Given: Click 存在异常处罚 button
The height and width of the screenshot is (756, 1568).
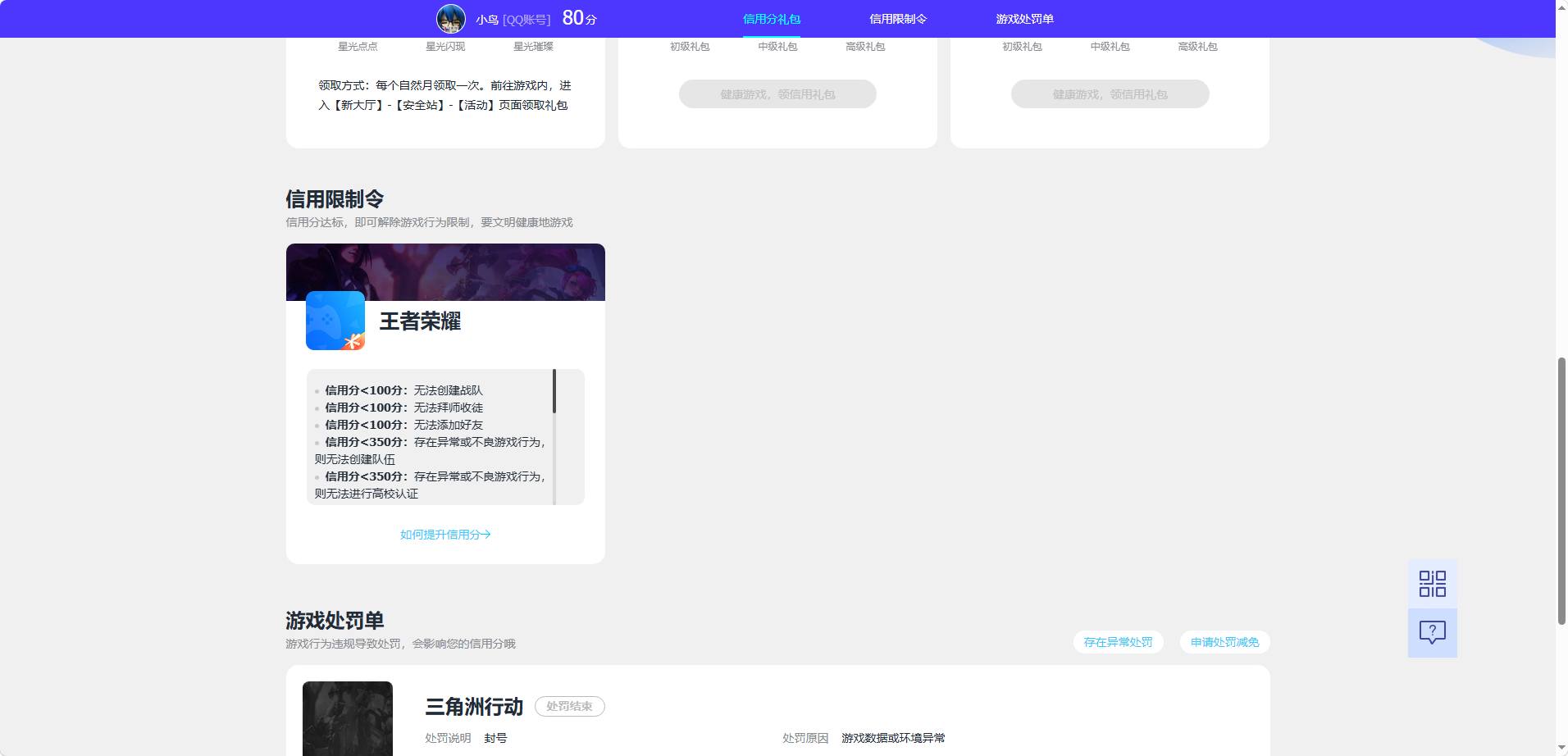Looking at the screenshot, I should coord(1118,642).
